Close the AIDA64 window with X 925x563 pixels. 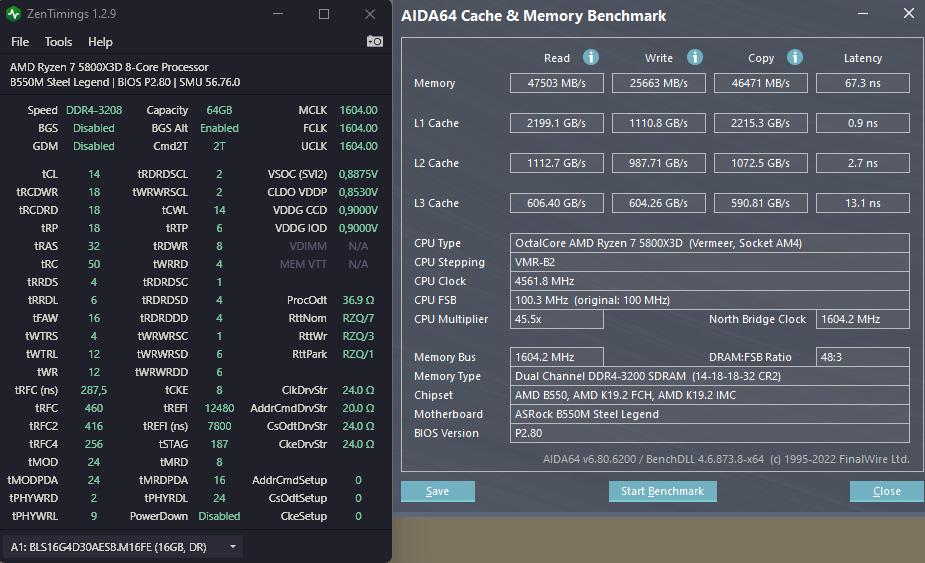tap(908, 13)
